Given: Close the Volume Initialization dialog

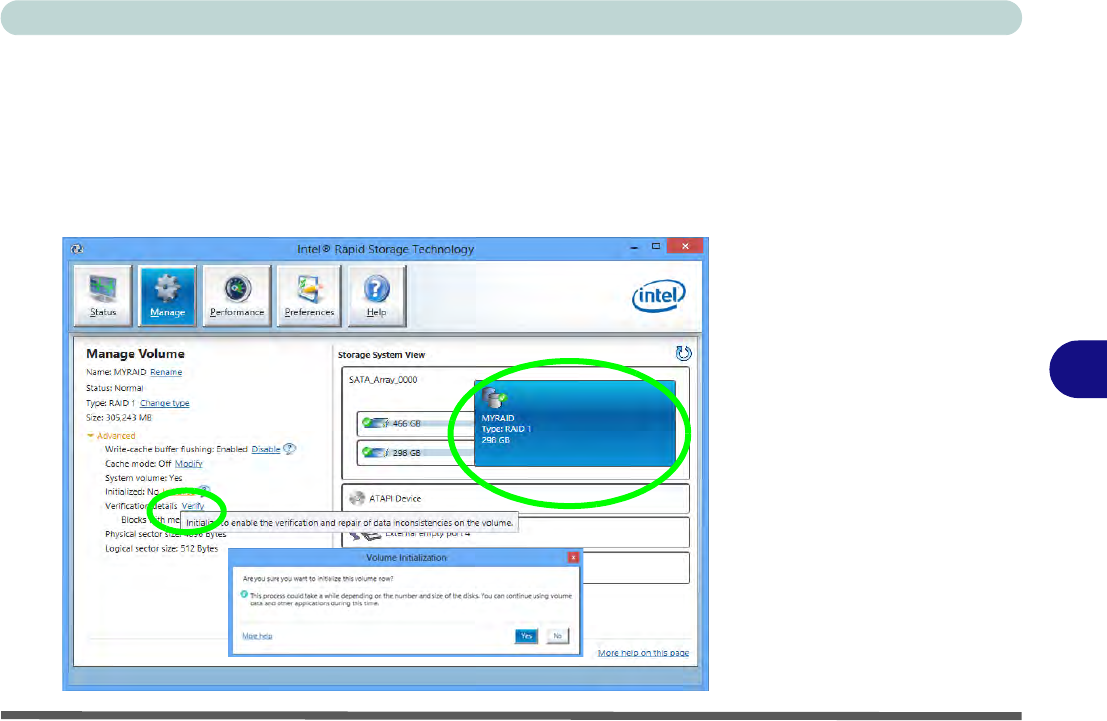Looking at the screenshot, I should click(573, 557).
